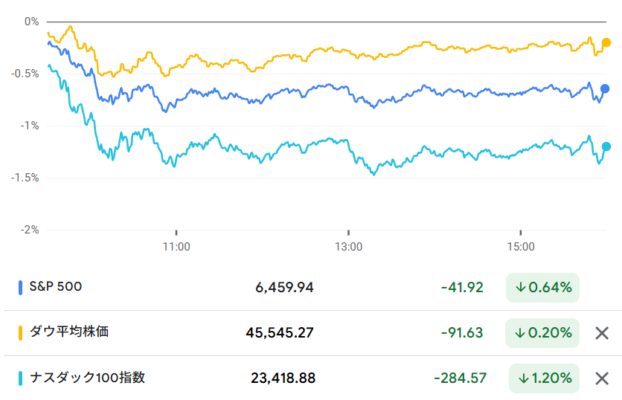This screenshot has width=622, height=400.
Task: Open the ナスダック100指数 index link
Action: coord(87,377)
